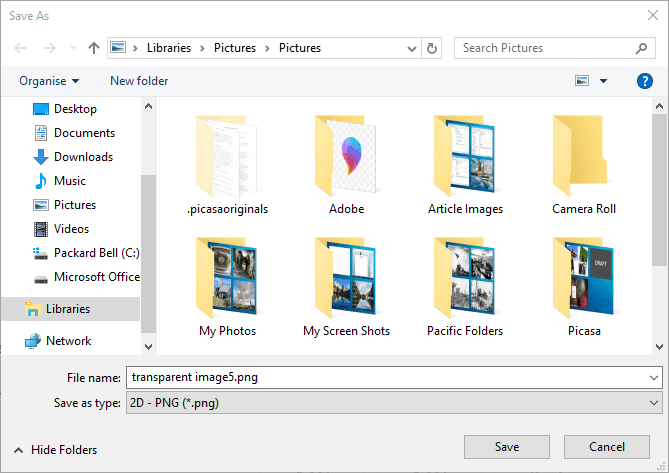Click the Save button
669x473 pixels.
click(x=506, y=447)
